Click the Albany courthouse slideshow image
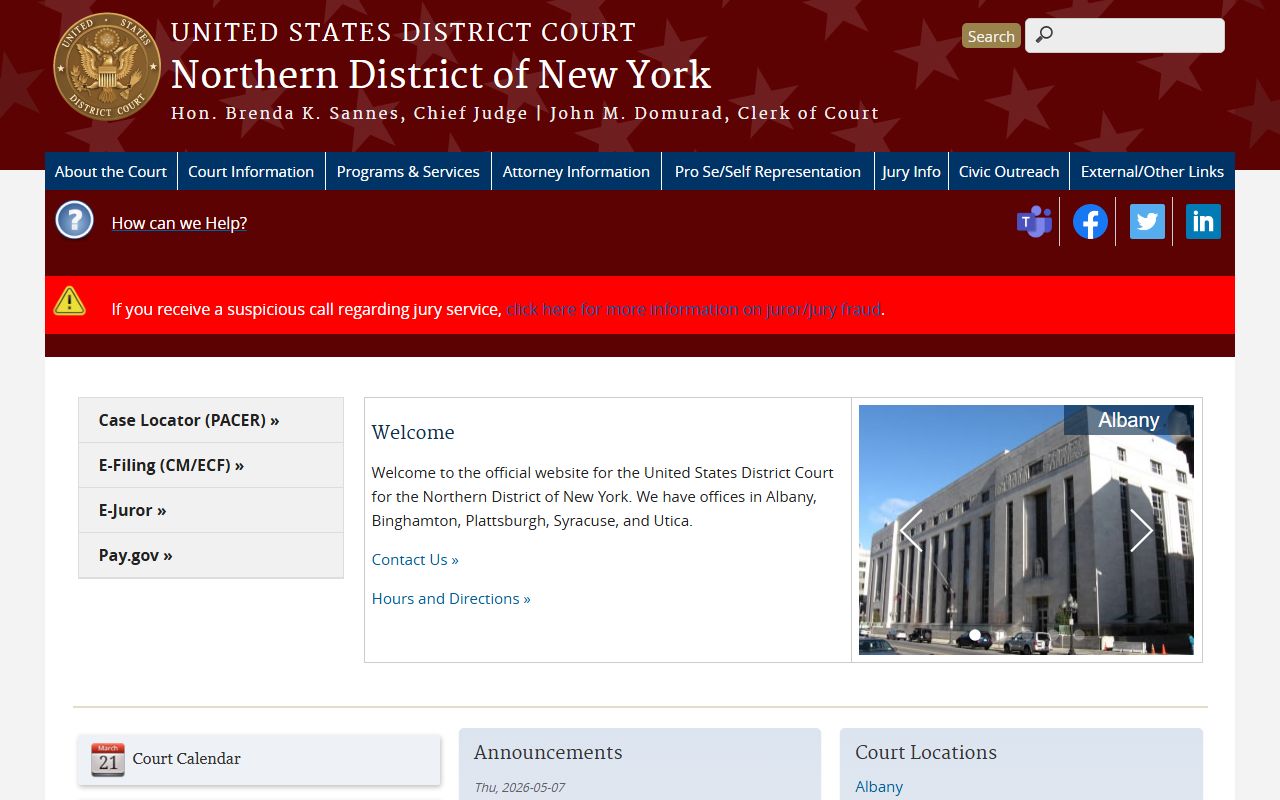This screenshot has height=800, width=1280. tap(1026, 530)
